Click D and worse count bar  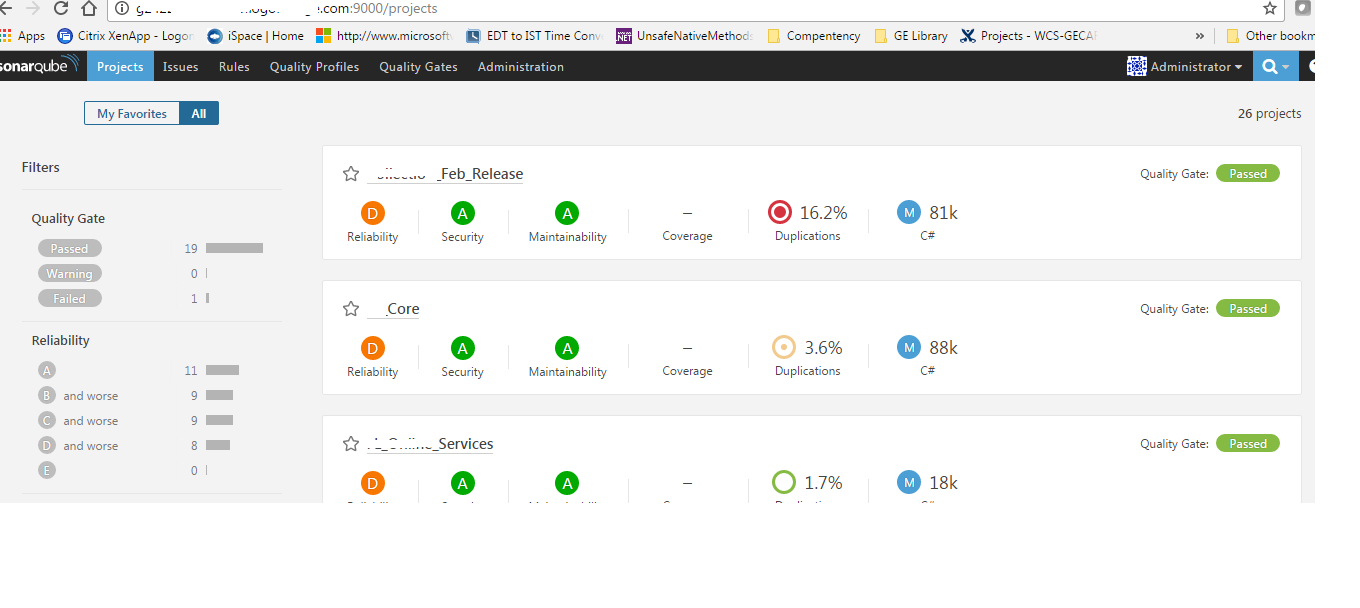point(218,445)
